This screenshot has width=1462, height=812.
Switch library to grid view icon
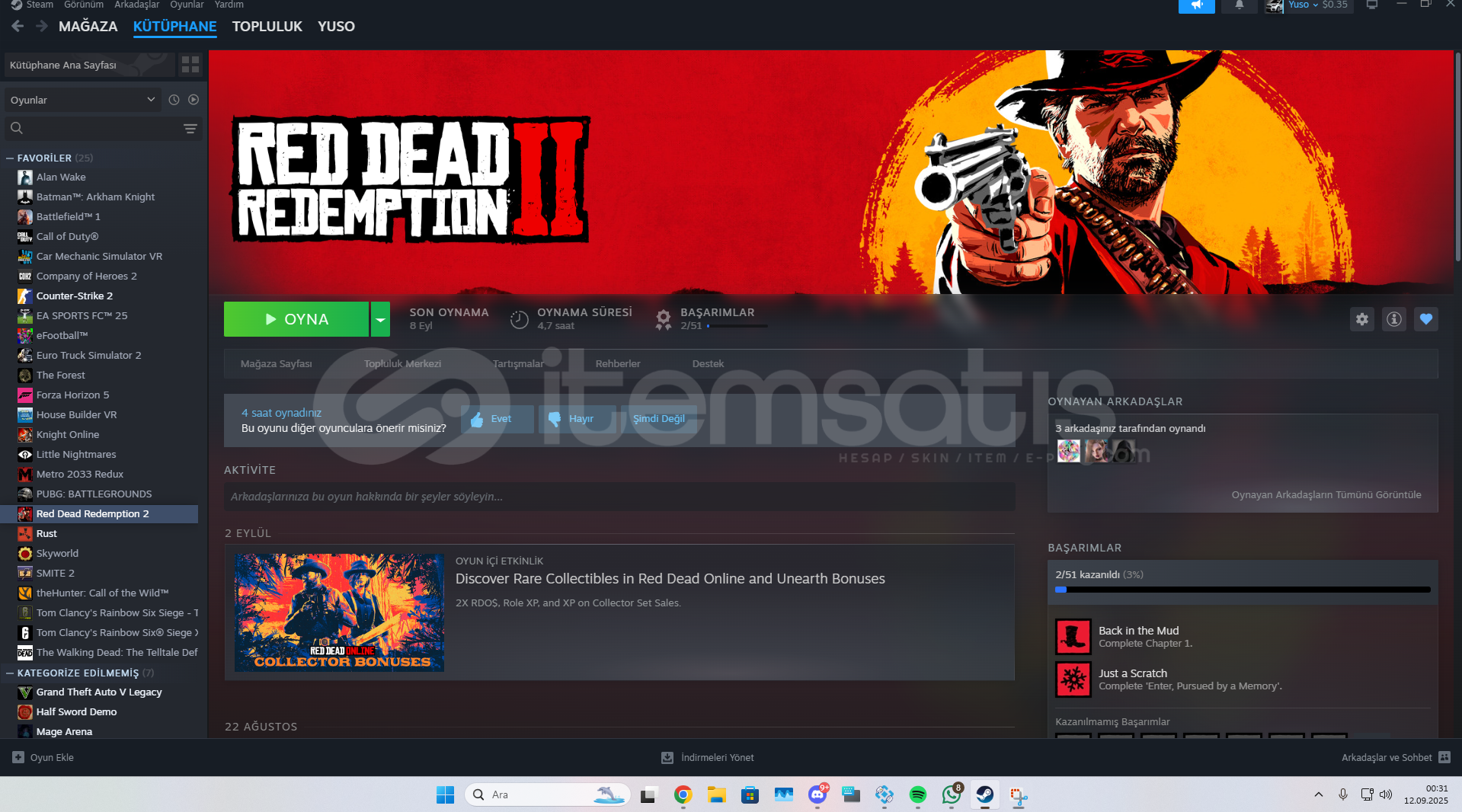[190, 65]
